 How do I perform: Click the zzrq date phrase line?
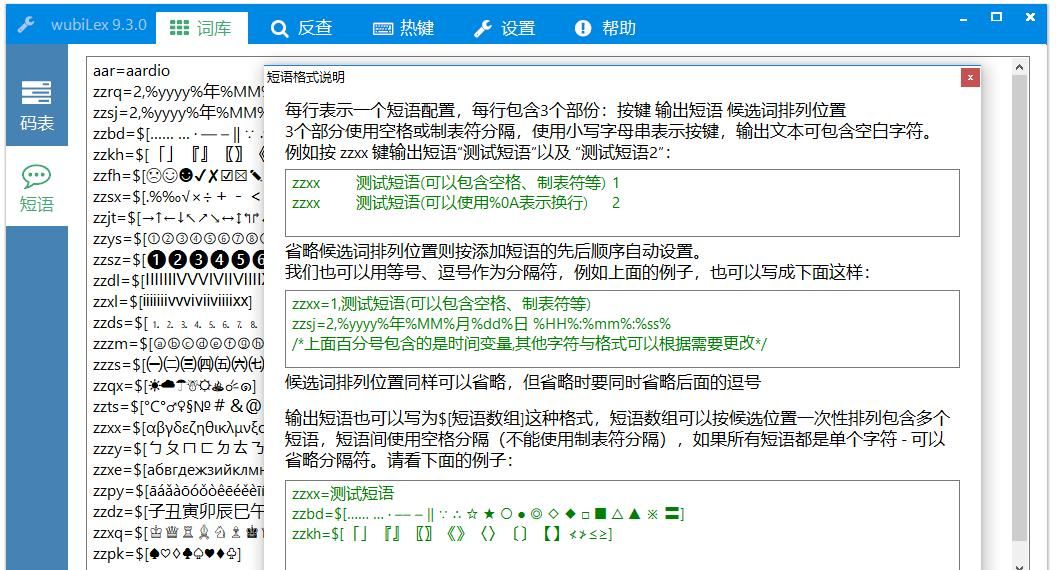(178, 92)
